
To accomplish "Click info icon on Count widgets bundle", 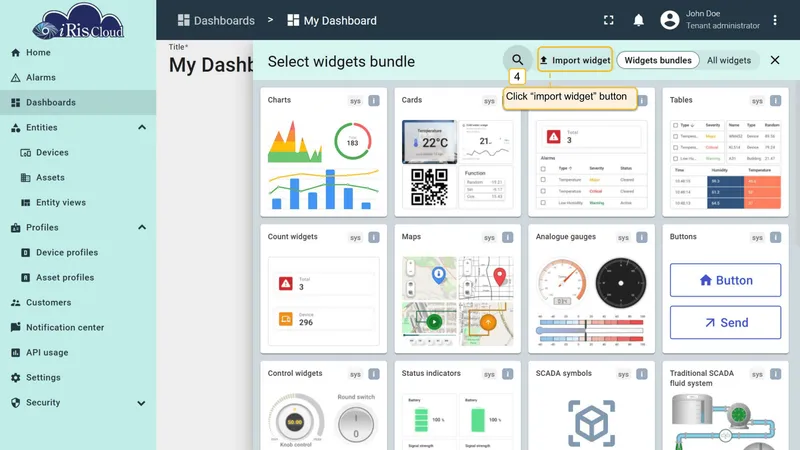I will pos(374,237).
